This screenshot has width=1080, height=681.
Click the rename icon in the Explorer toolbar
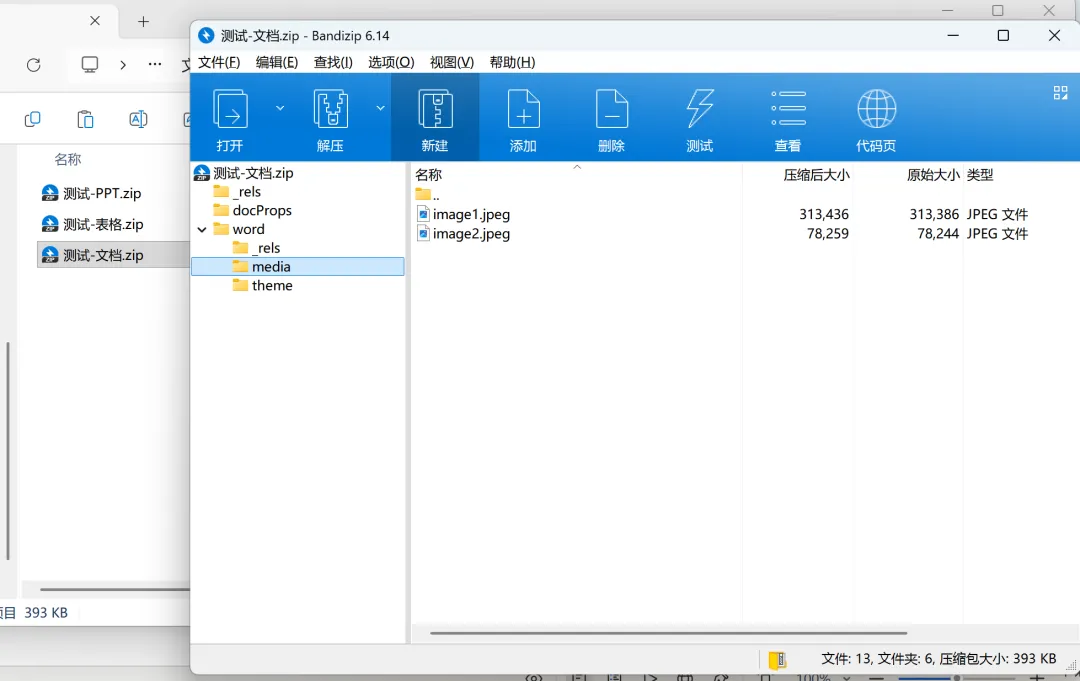138,119
